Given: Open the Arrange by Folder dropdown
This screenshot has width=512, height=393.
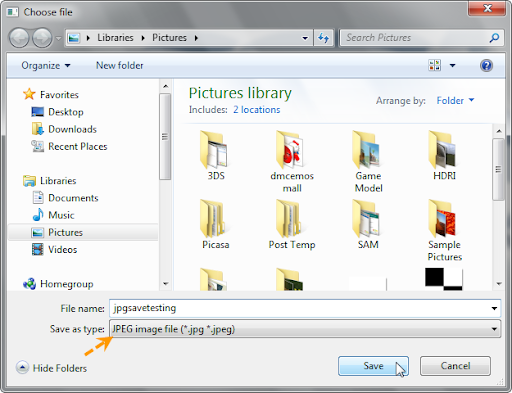Looking at the screenshot, I should tap(455, 100).
